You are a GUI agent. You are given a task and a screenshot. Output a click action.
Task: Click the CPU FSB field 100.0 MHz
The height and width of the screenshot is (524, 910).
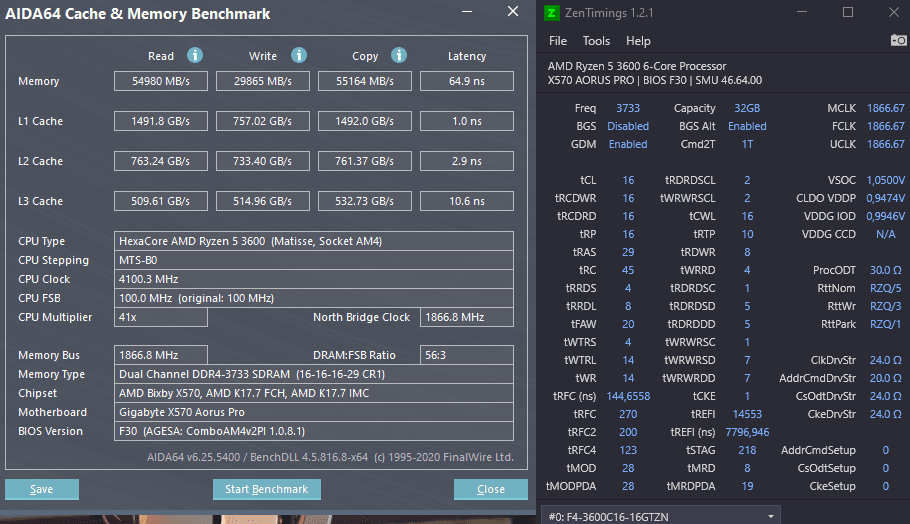[314, 298]
